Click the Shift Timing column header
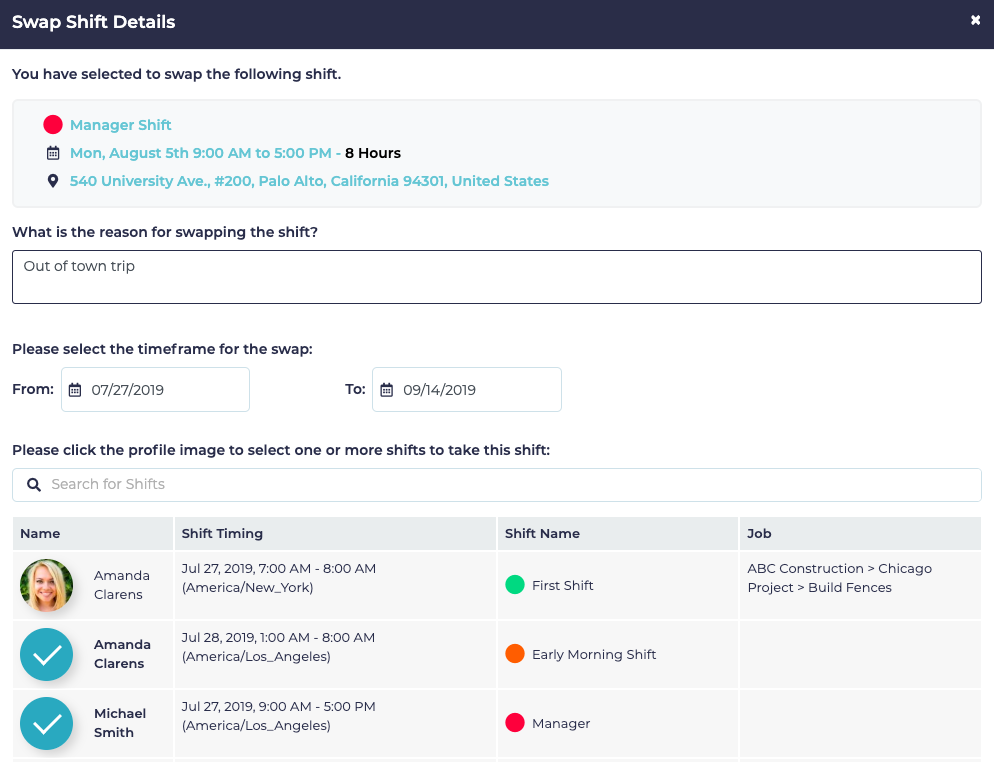The height and width of the screenshot is (762, 994). pyautogui.click(x=223, y=534)
